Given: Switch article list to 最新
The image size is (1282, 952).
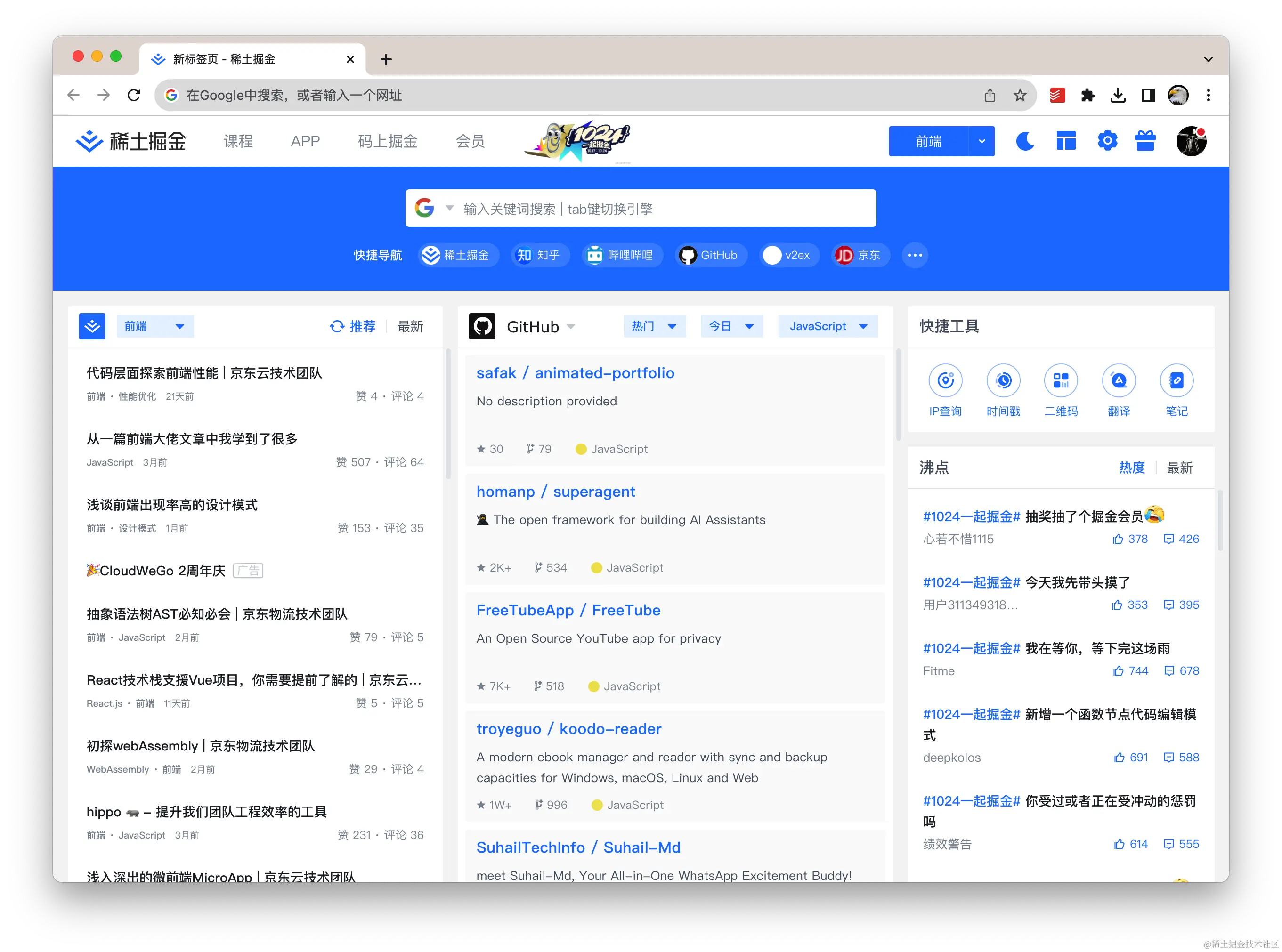Looking at the screenshot, I should [x=410, y=327].
